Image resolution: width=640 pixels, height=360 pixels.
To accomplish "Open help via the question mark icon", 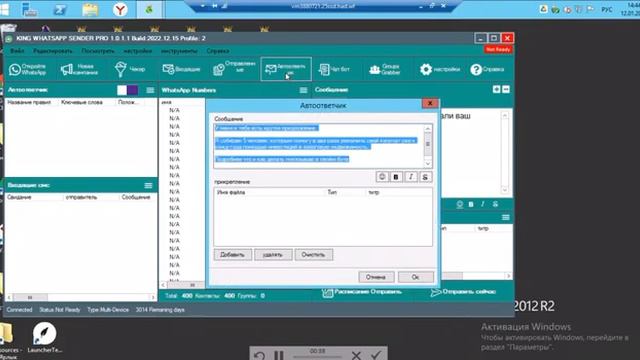I will [487, 69].
